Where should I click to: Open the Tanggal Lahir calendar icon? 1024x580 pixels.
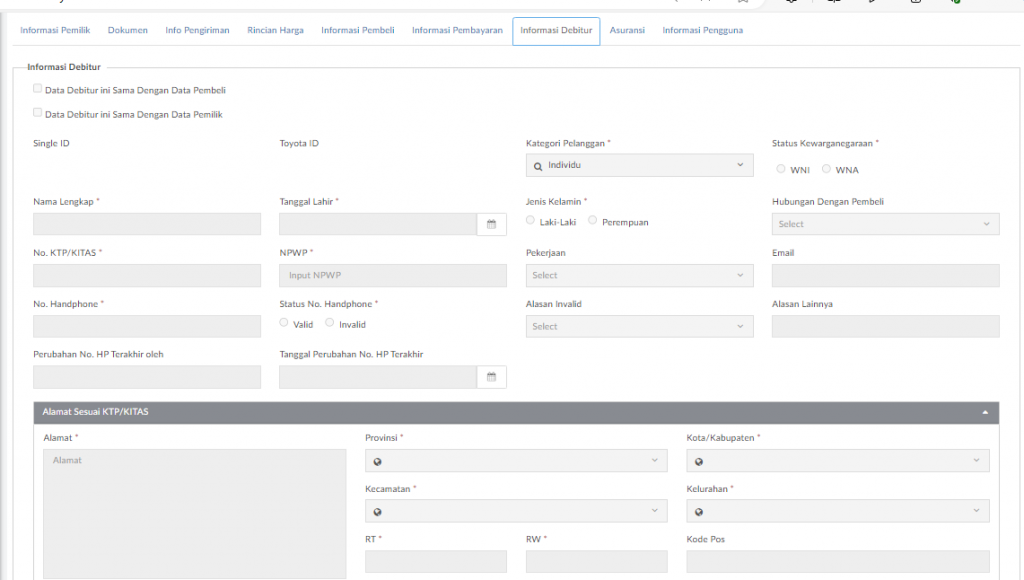(491, 224)
